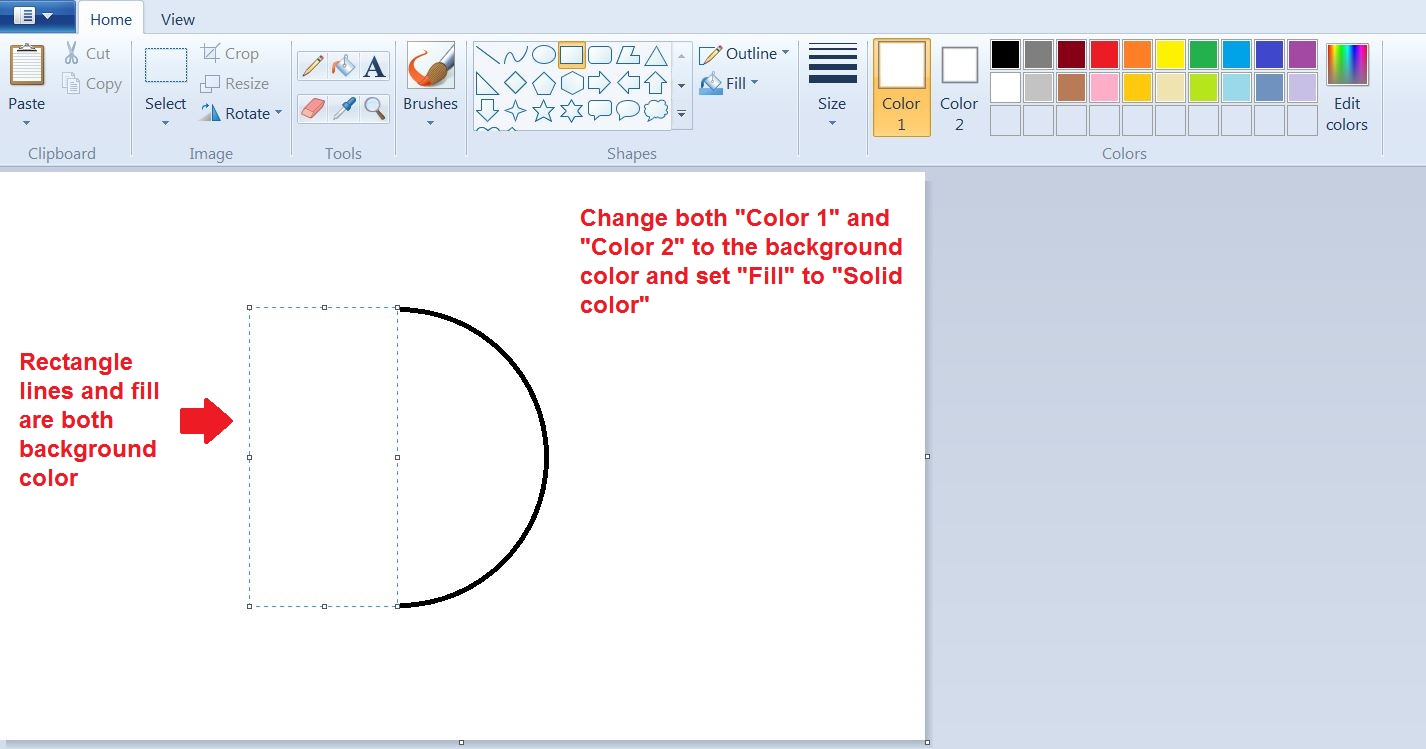
Task: Choose the Five-point star shape
Action: [x=543, y=110]
